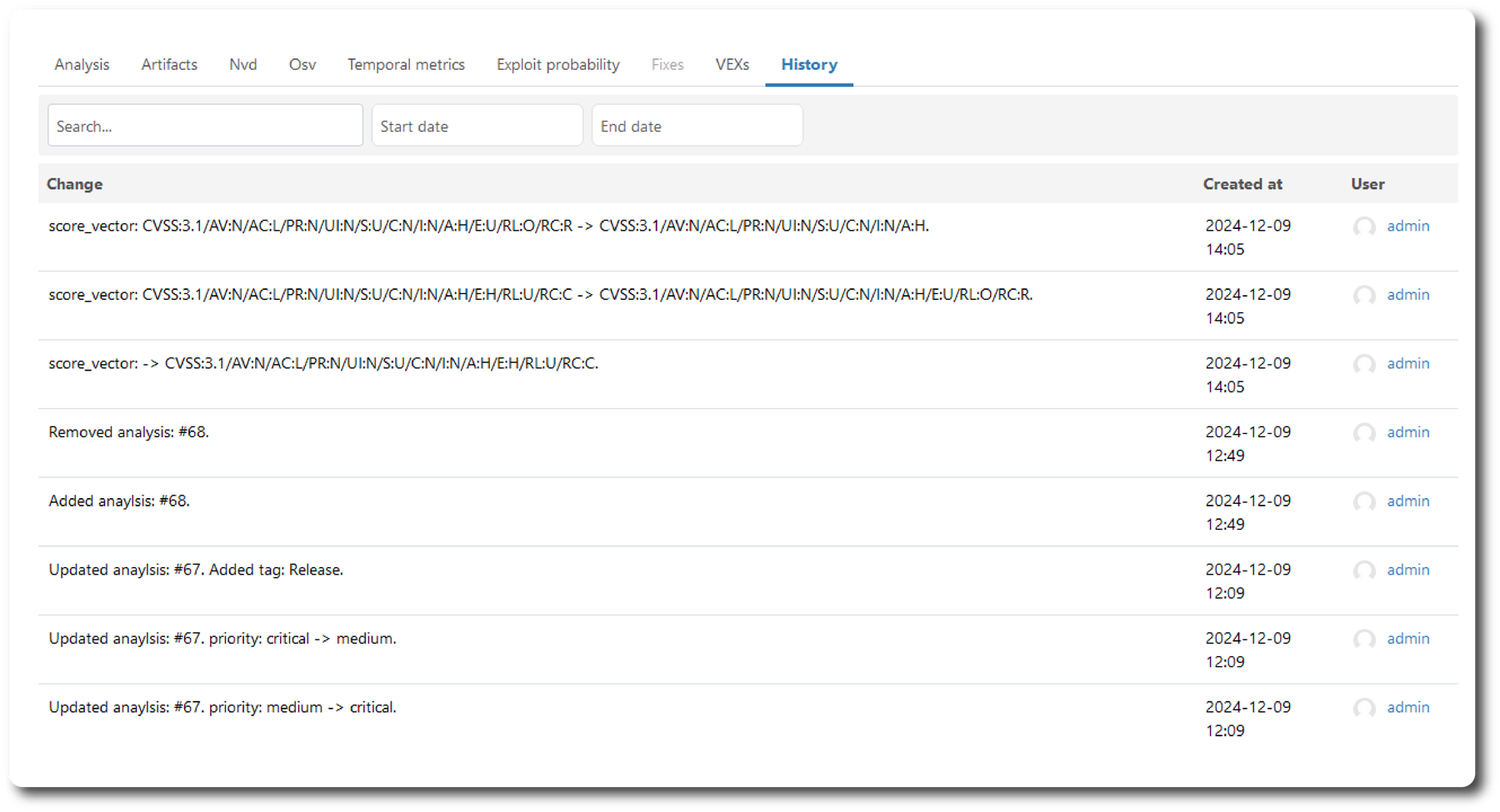Focus the Search input field
This screenshot has width=1500, height=812.
[205, 126]
